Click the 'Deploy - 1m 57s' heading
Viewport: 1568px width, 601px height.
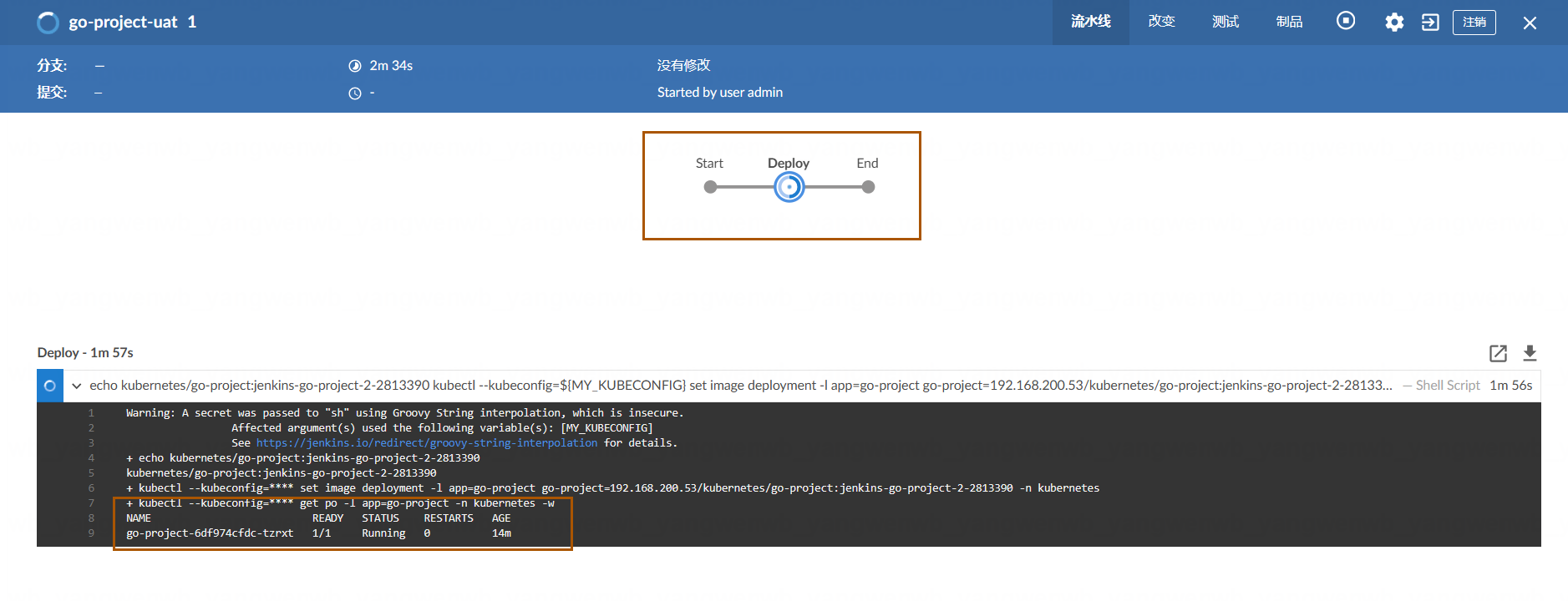pyautogui.click(x=85, y=353)
